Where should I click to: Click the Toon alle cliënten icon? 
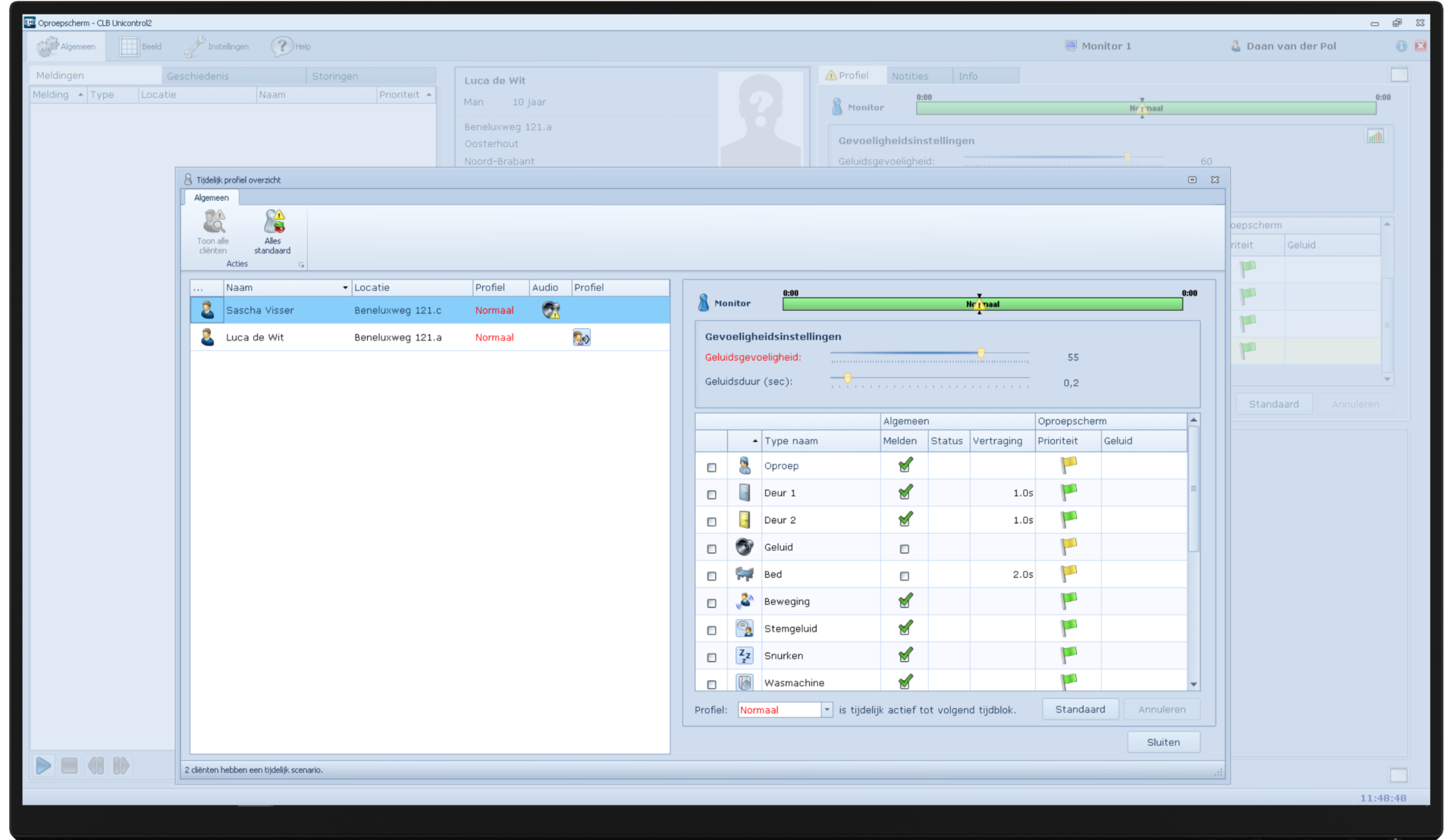pyautogui.click(x=214, y=222)
